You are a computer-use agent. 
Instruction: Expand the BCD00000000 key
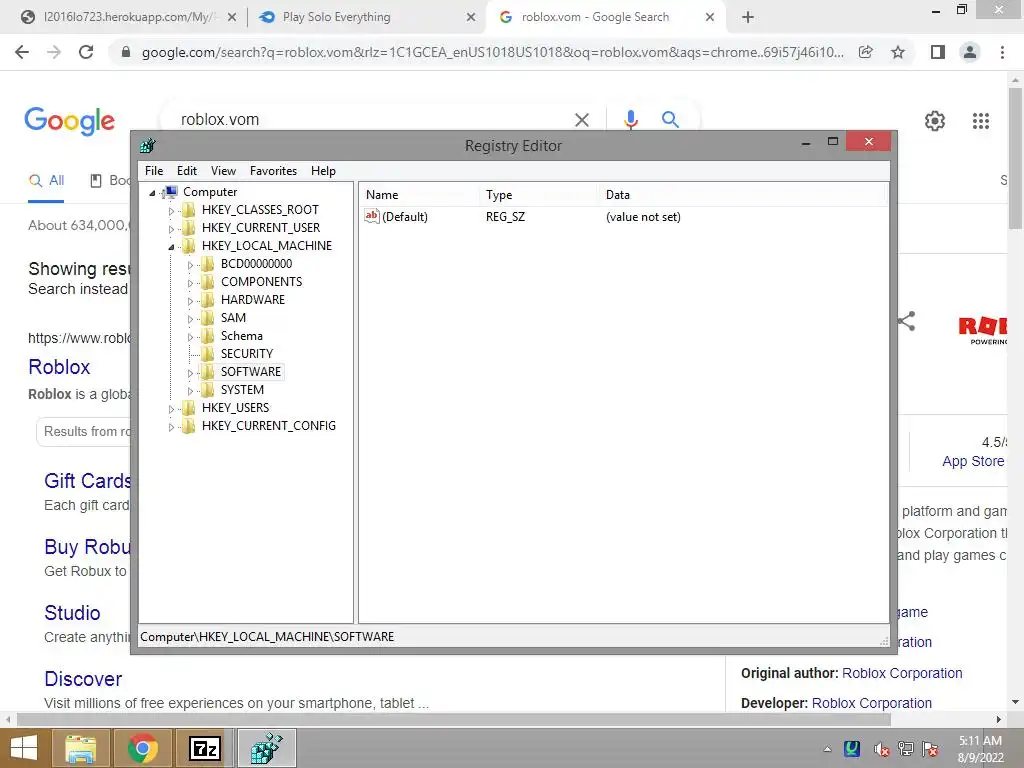(x=190, y=264)
